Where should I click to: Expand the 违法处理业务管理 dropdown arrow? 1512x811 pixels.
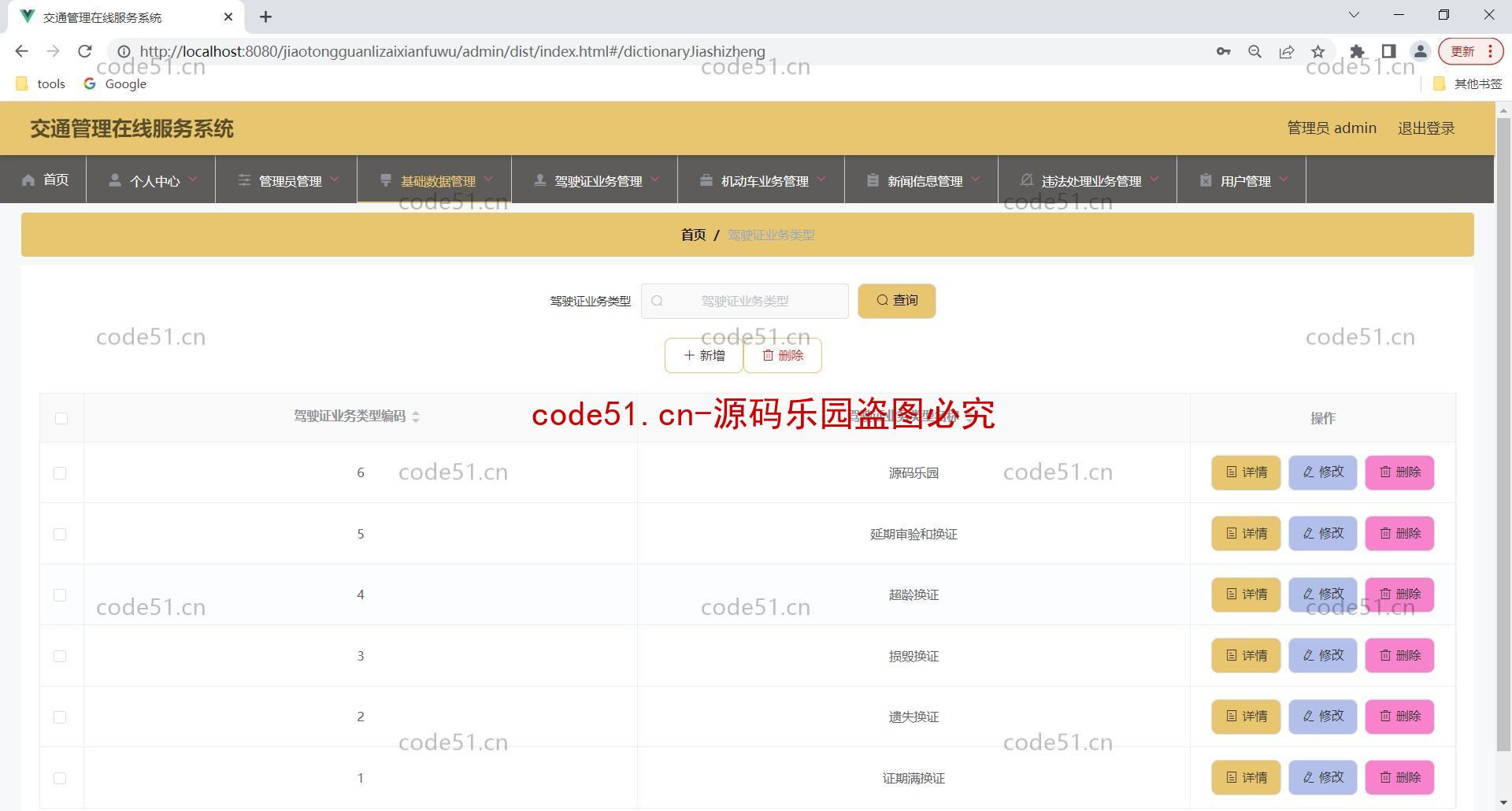coord(1154,180)
